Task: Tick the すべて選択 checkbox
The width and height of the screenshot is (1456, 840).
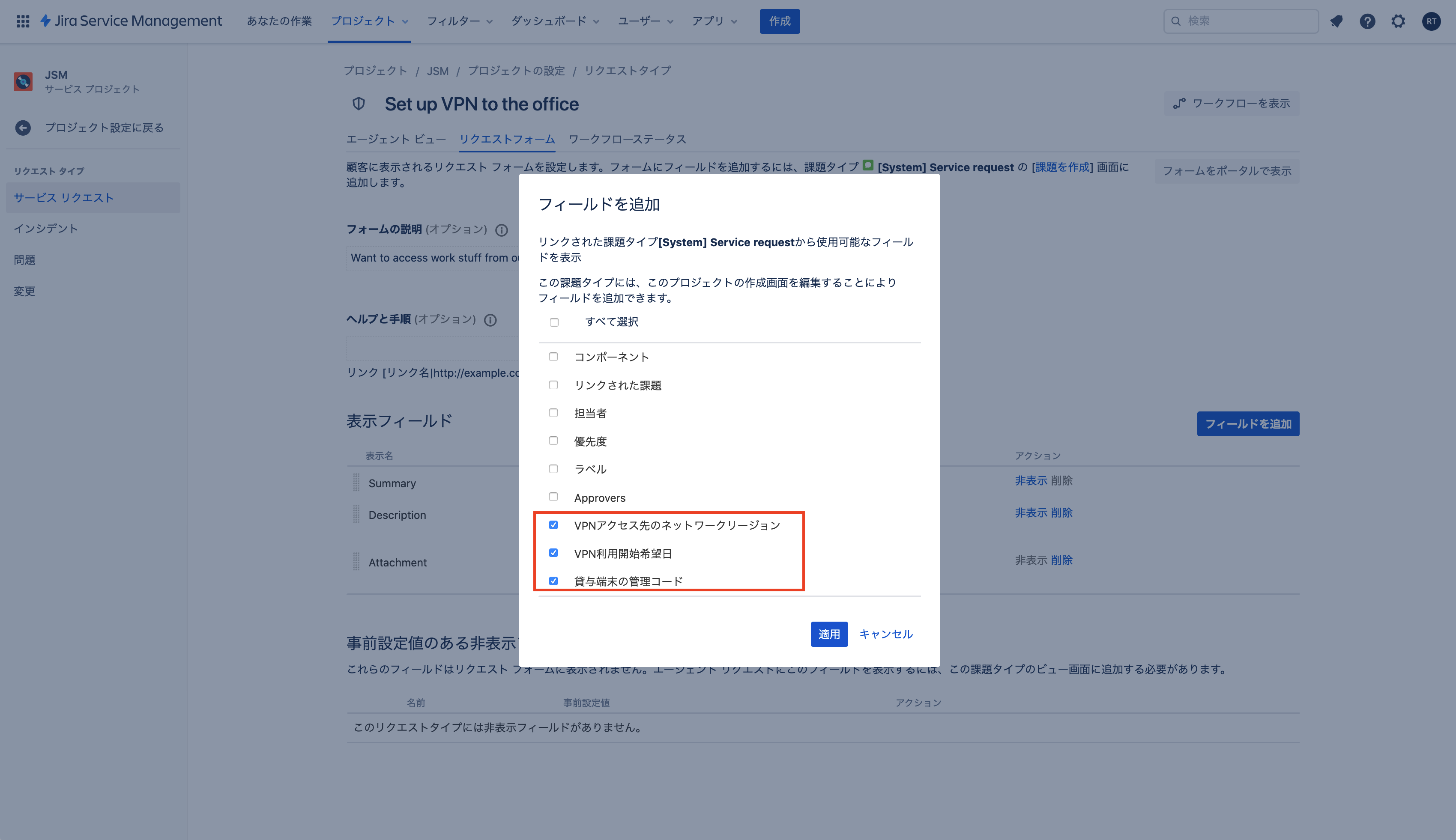Action: coord(554,322)
